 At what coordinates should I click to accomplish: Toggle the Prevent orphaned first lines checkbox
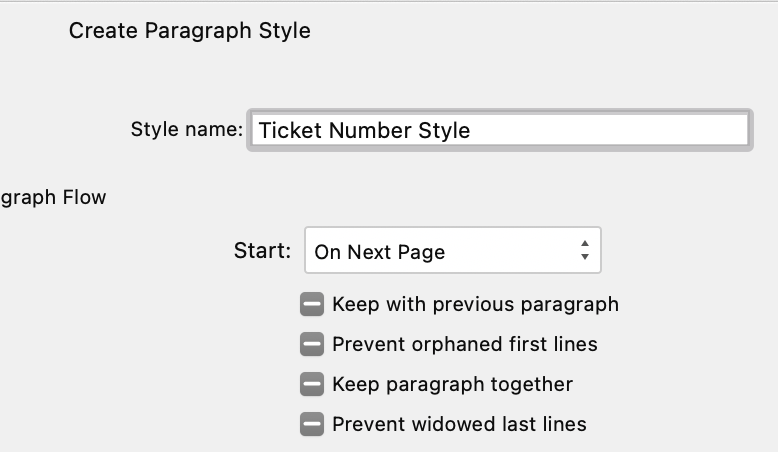pos(312,344)
